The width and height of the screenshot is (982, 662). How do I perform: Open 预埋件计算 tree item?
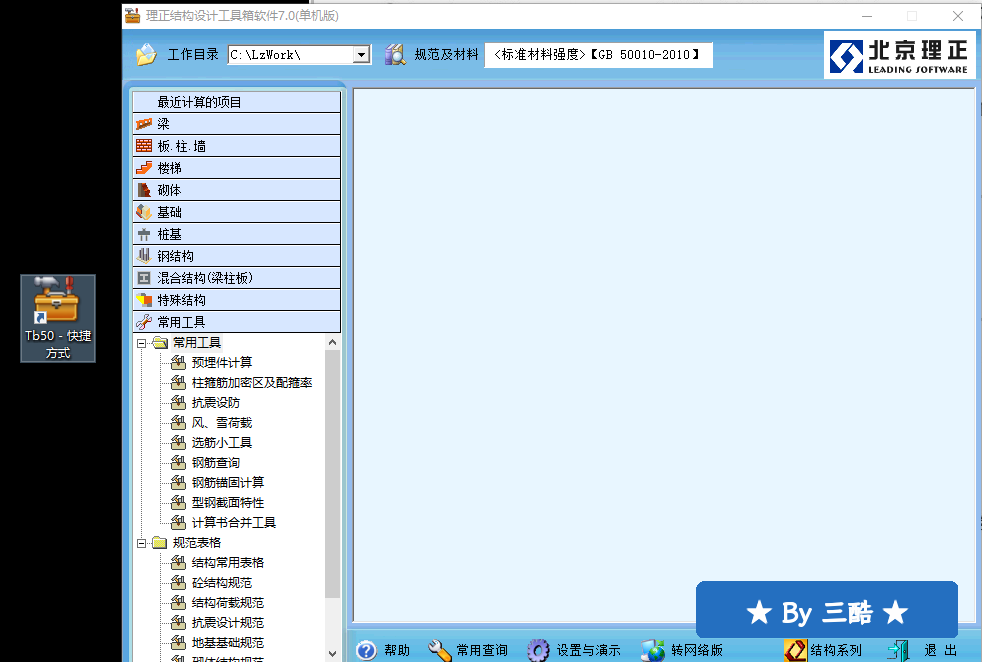click(222, 363)
